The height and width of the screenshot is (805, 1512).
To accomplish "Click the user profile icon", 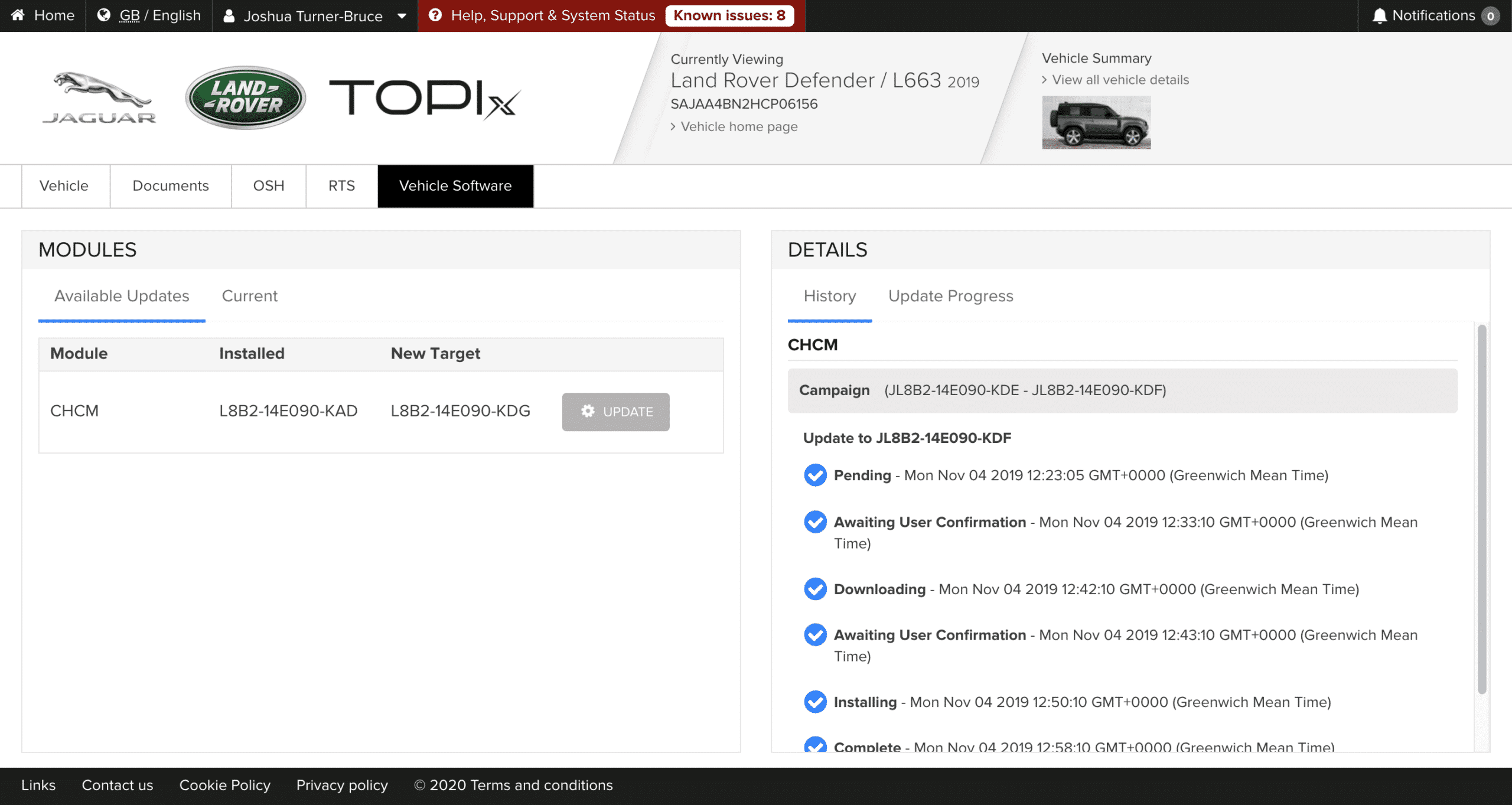I will [229, 16].
